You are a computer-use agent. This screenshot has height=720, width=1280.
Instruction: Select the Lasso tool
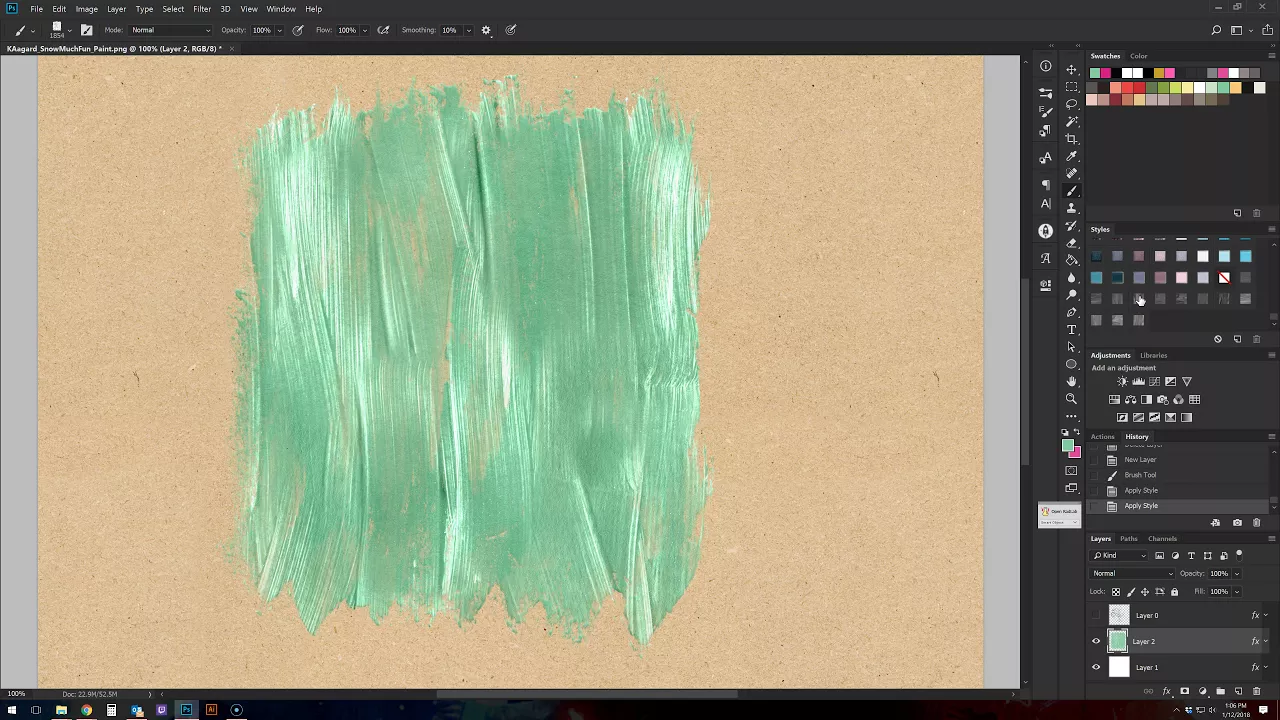click(1071, 104)
